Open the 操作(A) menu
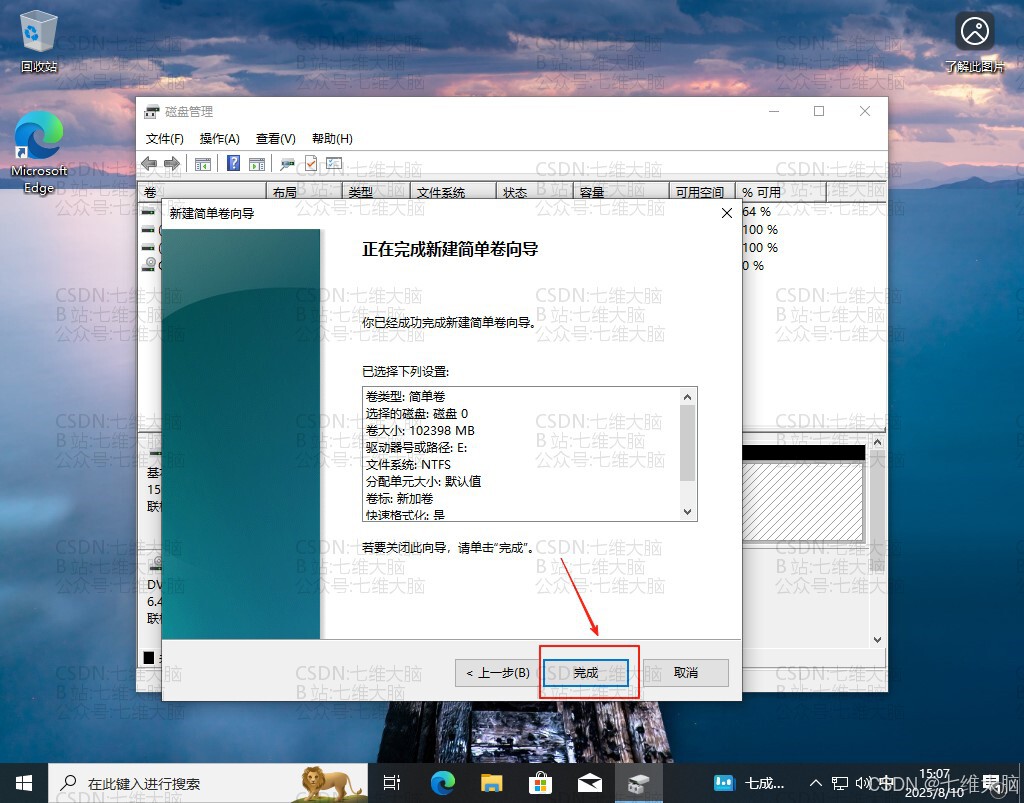Viewport: 1024px width, 803px height. [219, 138]
